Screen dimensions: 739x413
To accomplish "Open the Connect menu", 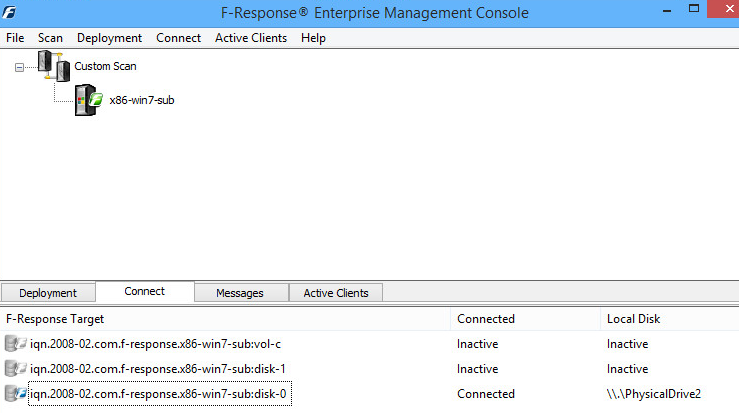I will [178, 38].
